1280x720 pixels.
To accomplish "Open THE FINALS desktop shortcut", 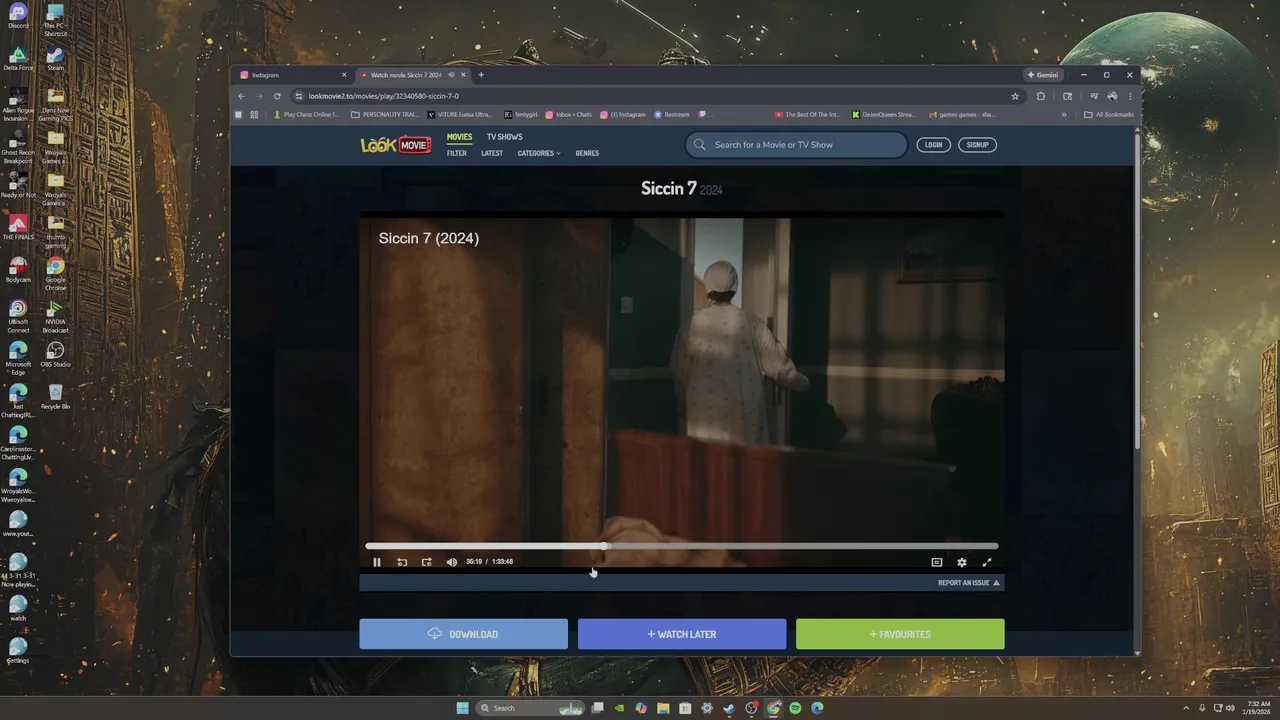I will [x=18, y=228].
